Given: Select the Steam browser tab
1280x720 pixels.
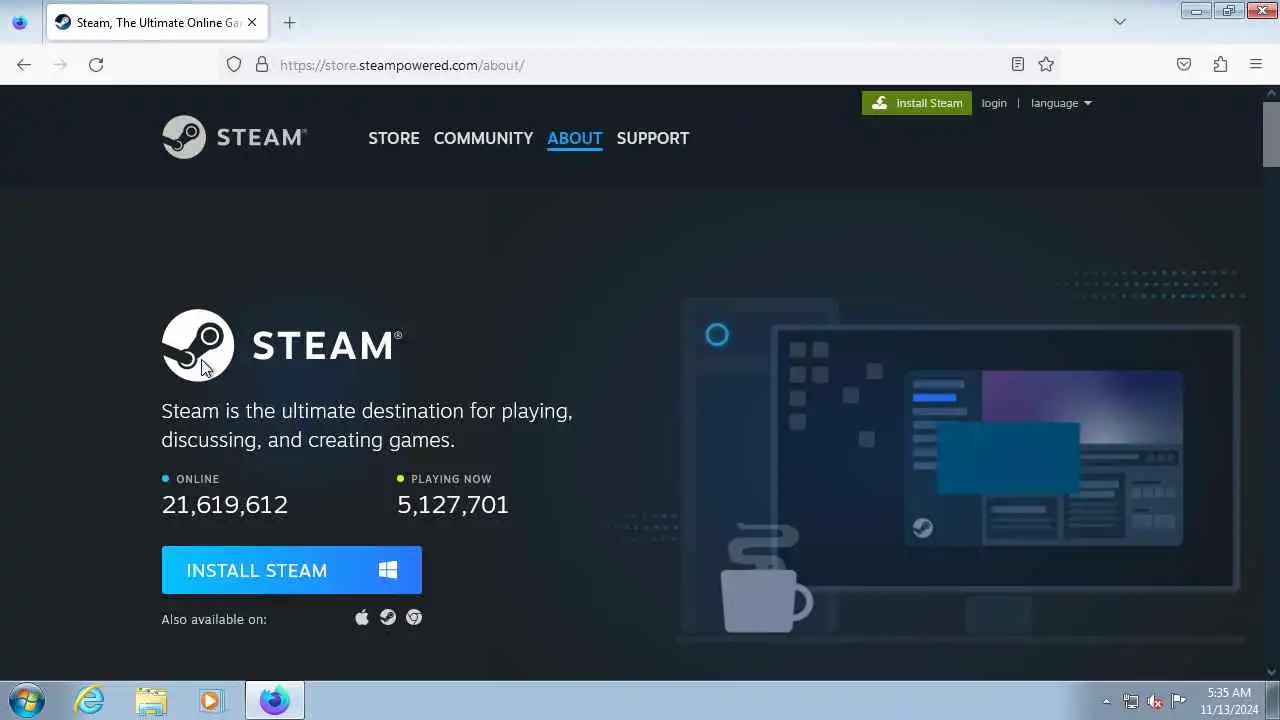Looking at the screenshot, I should click(x=157, y=22).
